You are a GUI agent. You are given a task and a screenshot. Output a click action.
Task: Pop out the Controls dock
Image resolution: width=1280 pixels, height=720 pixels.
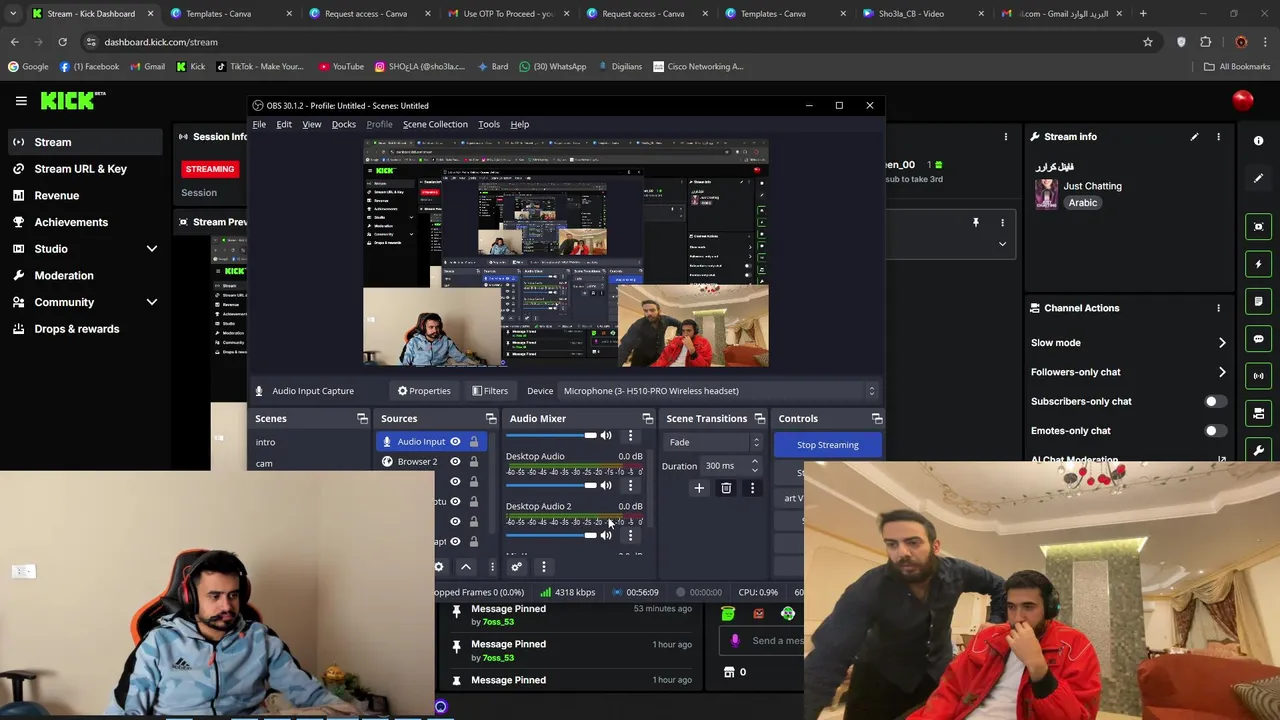877,419
